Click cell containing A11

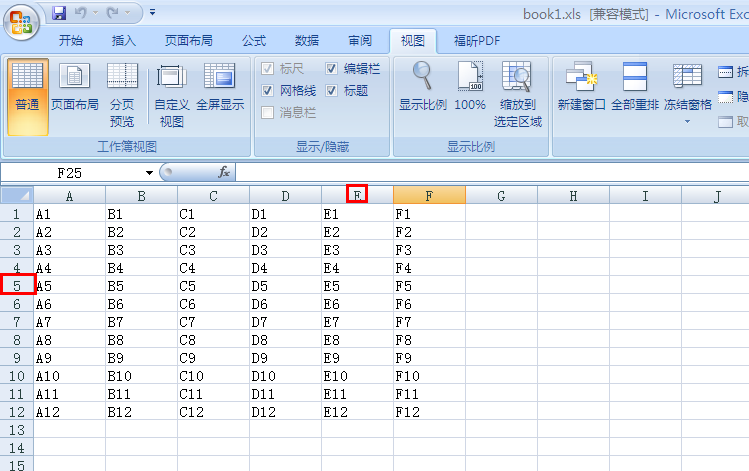70,394
